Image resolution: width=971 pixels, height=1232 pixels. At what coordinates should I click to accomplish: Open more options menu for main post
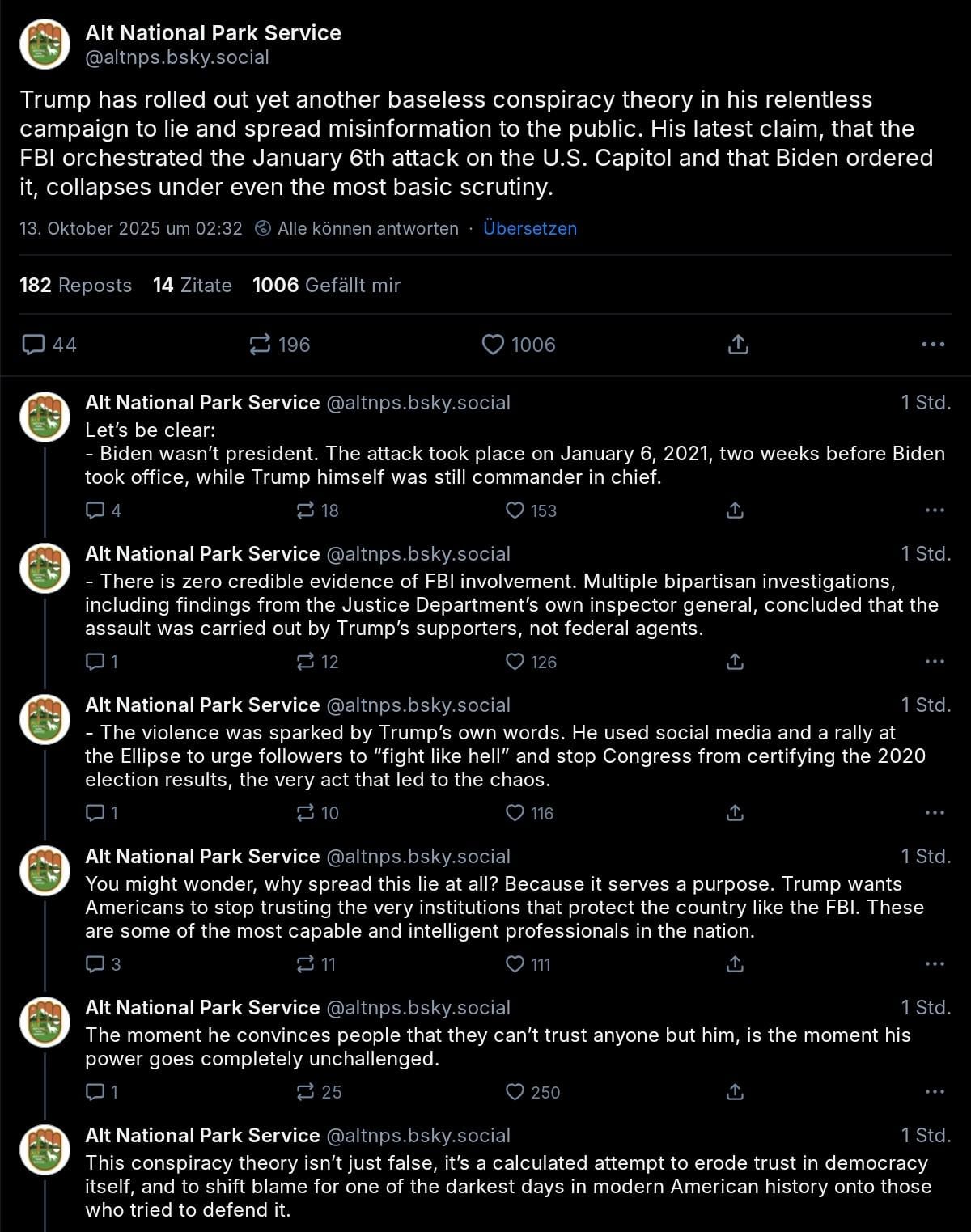coord(933,345)
